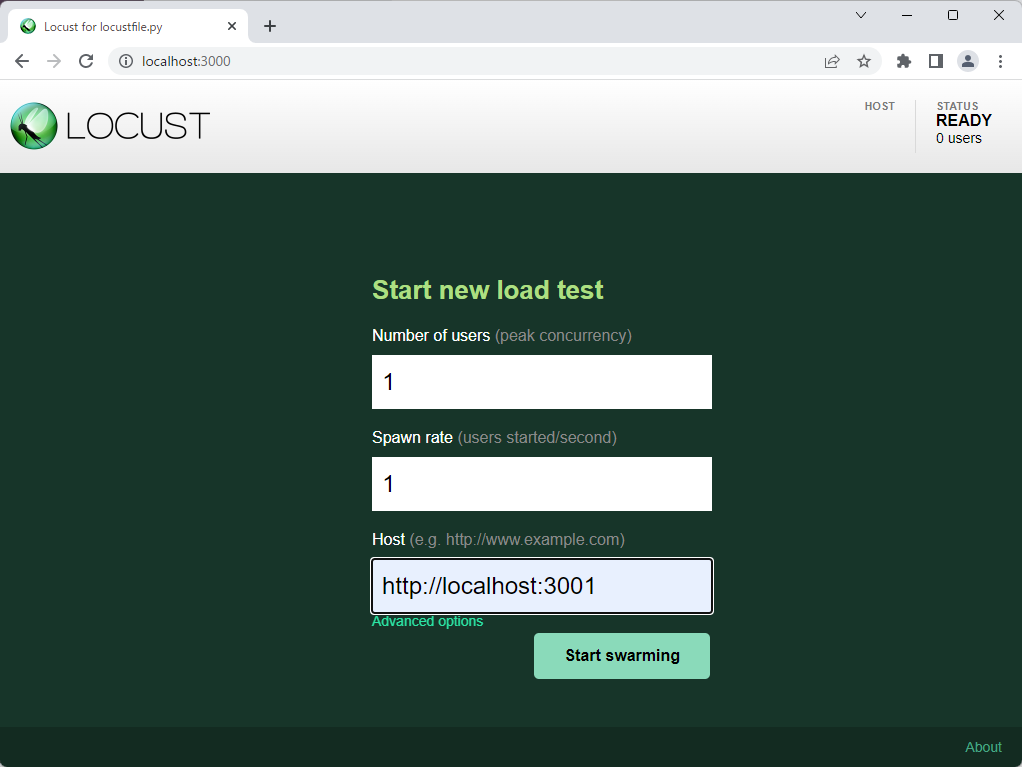The width and height of the screenshot is (1022, 767).
Task: Open the extensions puzzle-piece icon
Action: coord(903,61)
